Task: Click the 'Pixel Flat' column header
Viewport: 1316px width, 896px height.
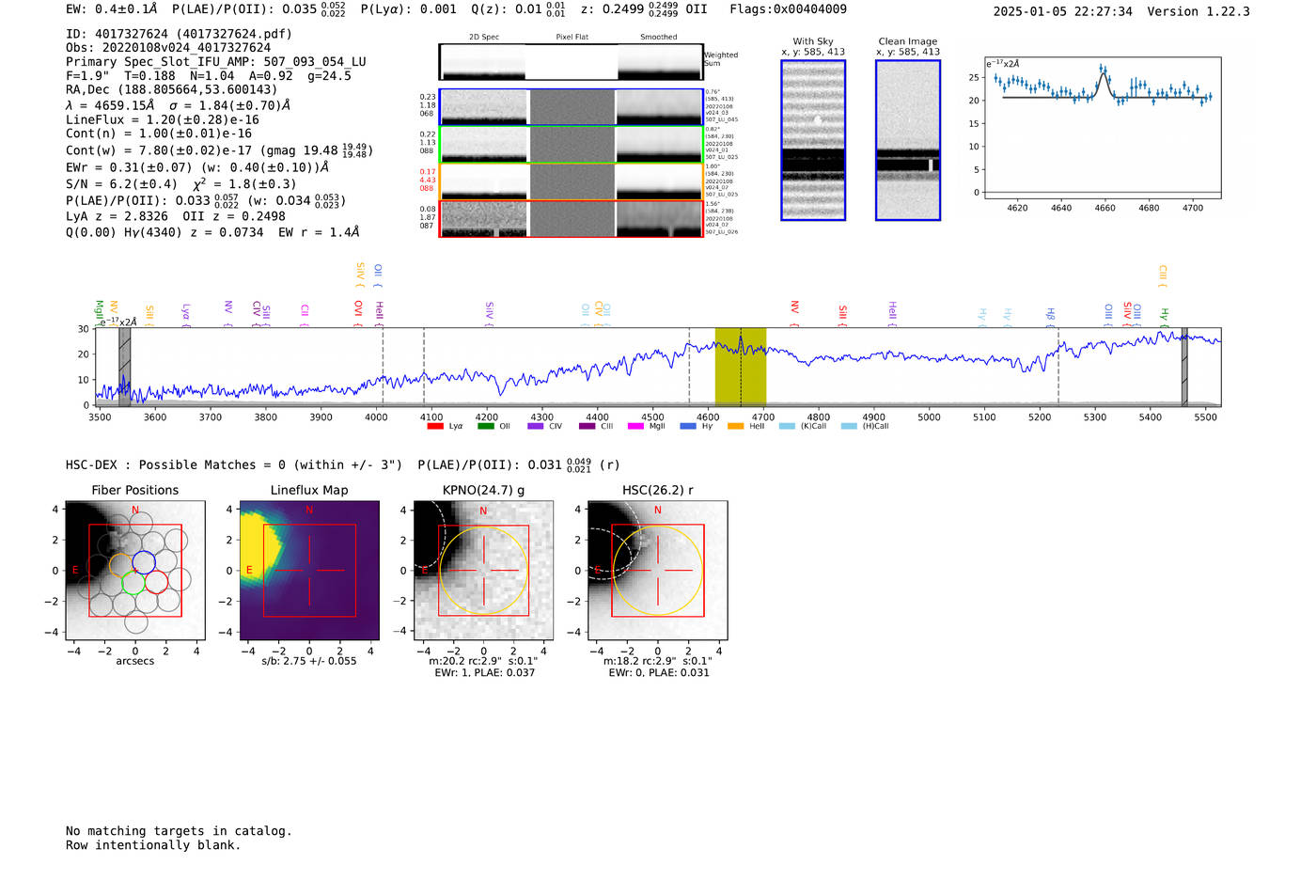Action: coord(572,38)
